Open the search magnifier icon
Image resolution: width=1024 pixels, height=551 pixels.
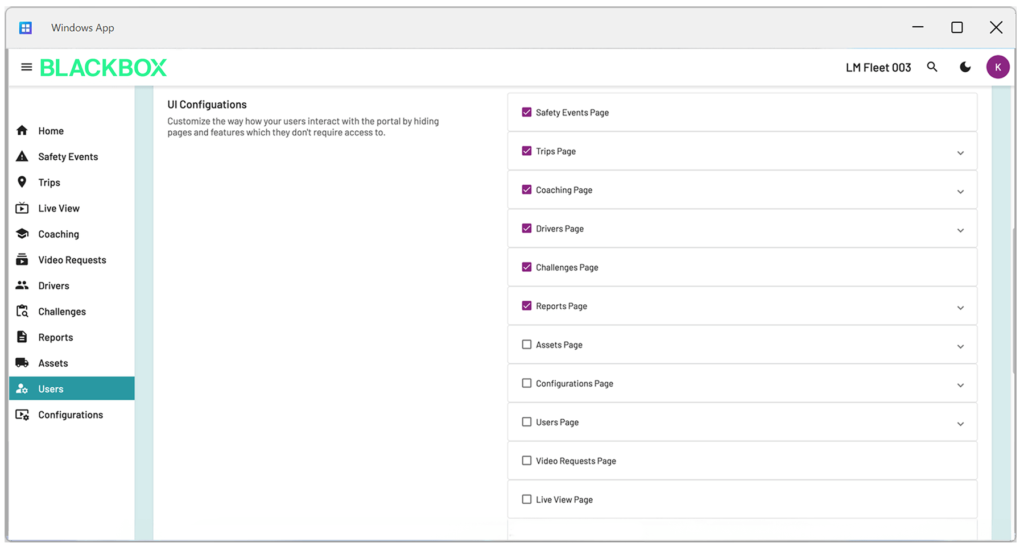(x=932, y=67)
